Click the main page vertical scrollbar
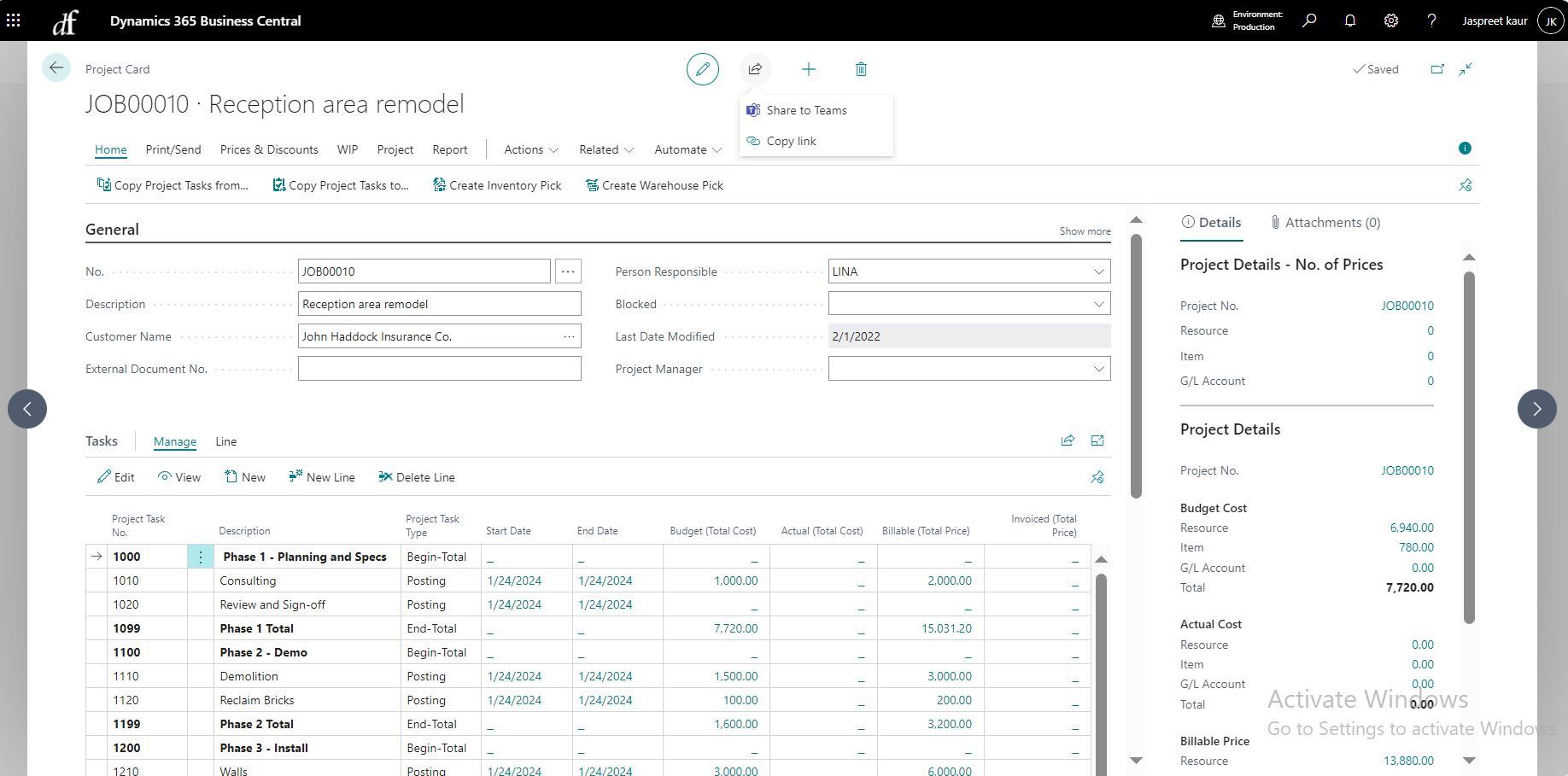The height and width of the screenshot is (776, 1568). pos(1136,367)
